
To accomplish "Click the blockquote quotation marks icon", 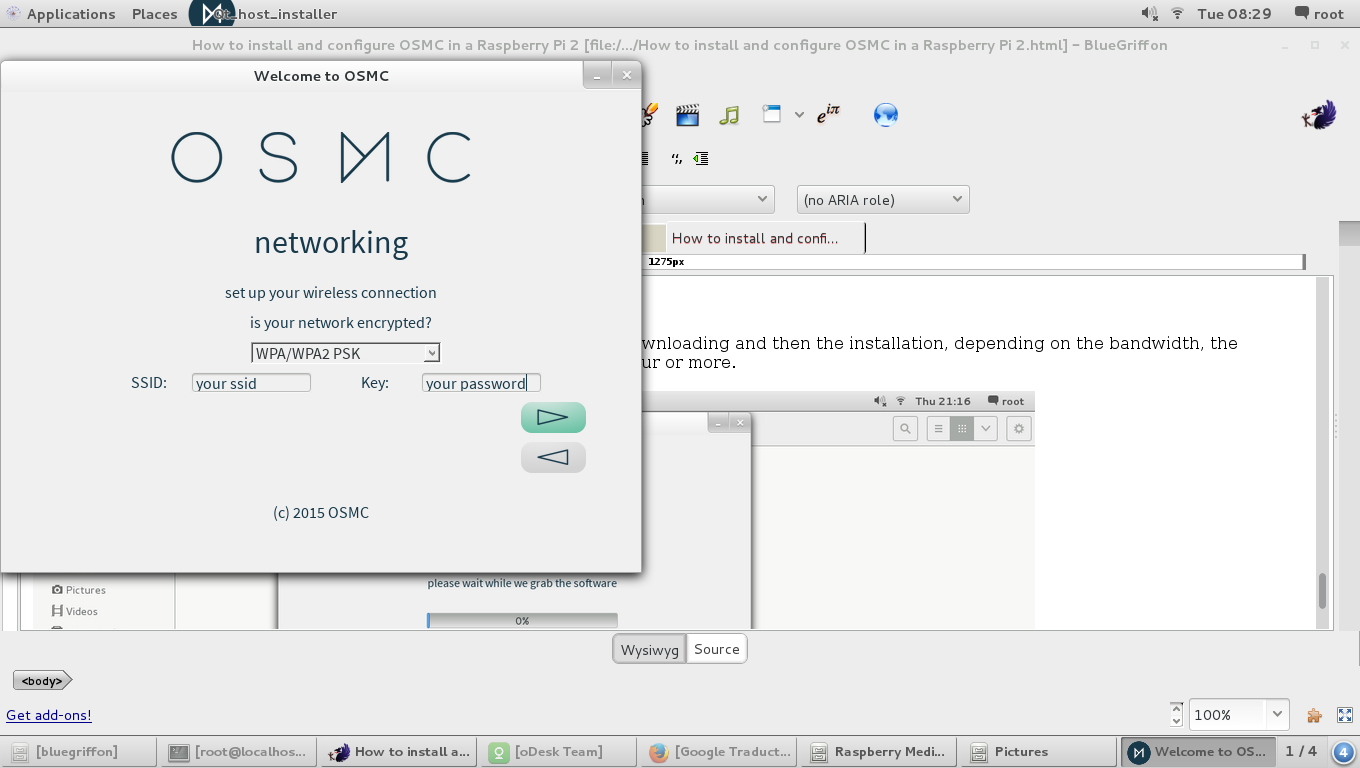I will 677,158.
